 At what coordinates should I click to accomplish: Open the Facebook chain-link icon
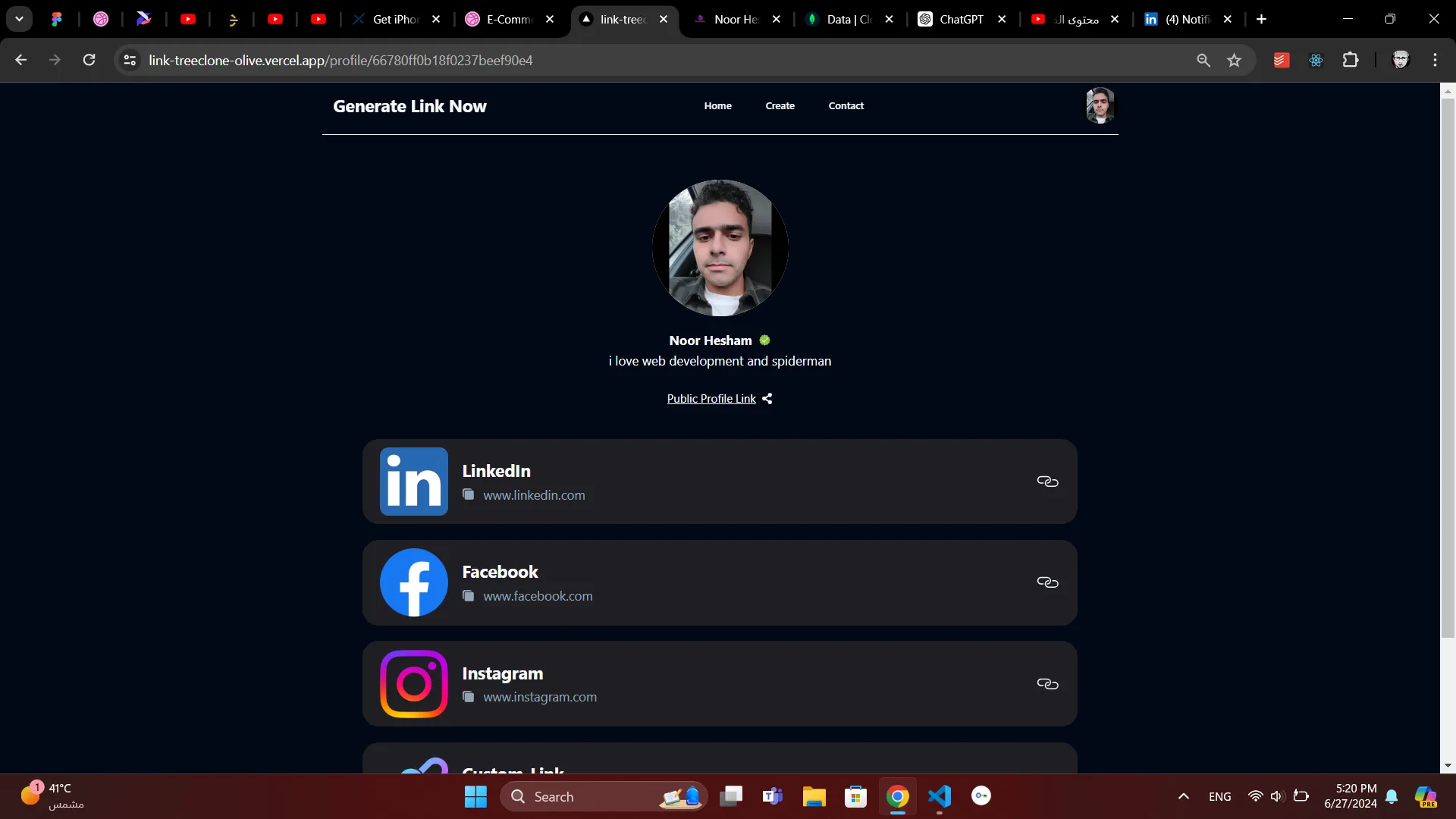1047,582
